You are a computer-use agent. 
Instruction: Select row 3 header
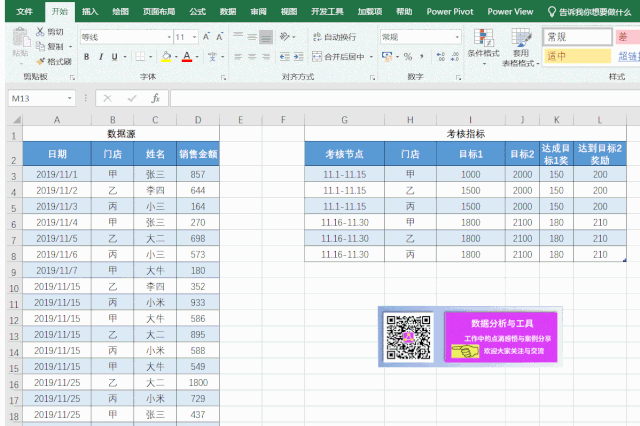[x=14, y=175]
